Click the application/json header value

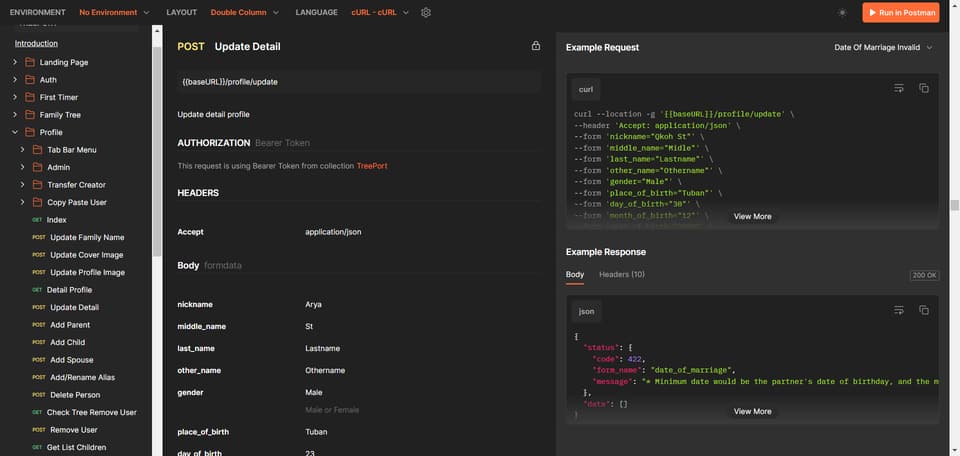point(333,232)
